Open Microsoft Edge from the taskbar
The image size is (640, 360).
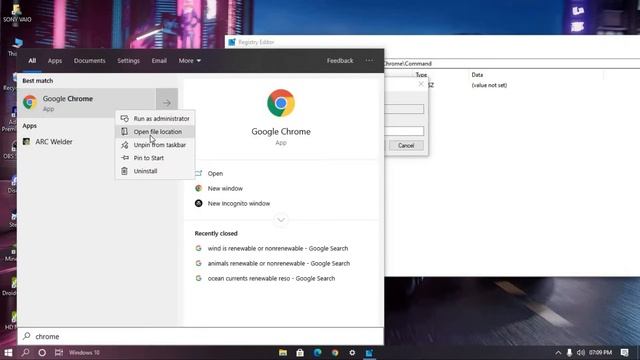click(x=317, y=353)
